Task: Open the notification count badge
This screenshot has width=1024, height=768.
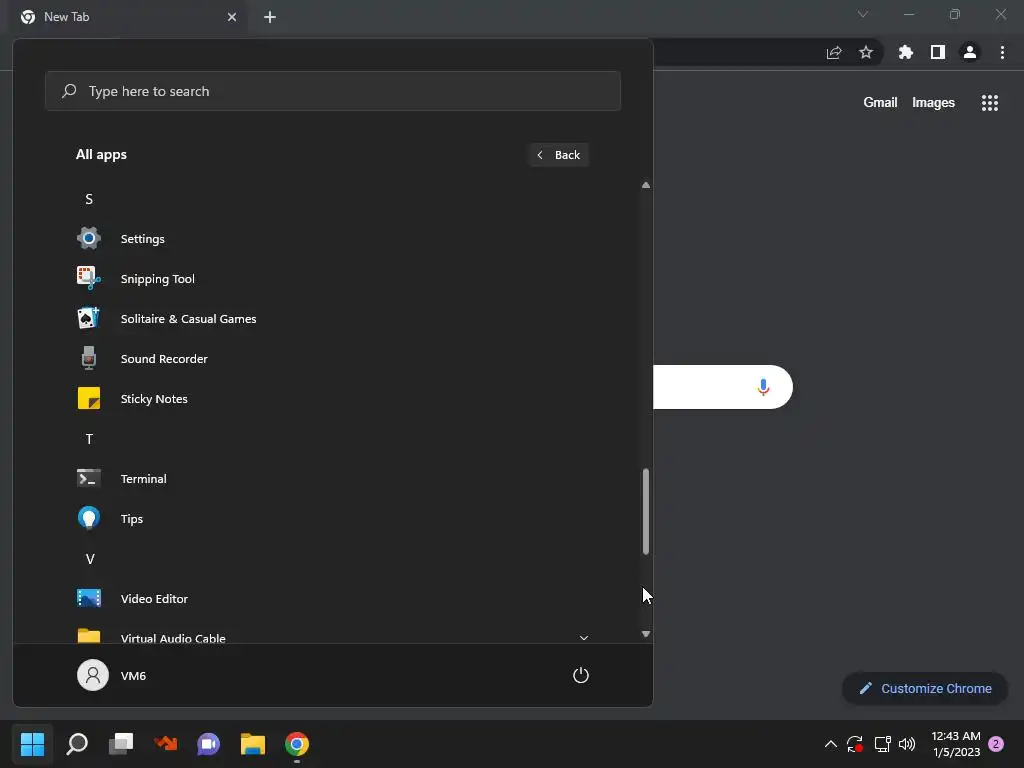Action: (996, 744)
